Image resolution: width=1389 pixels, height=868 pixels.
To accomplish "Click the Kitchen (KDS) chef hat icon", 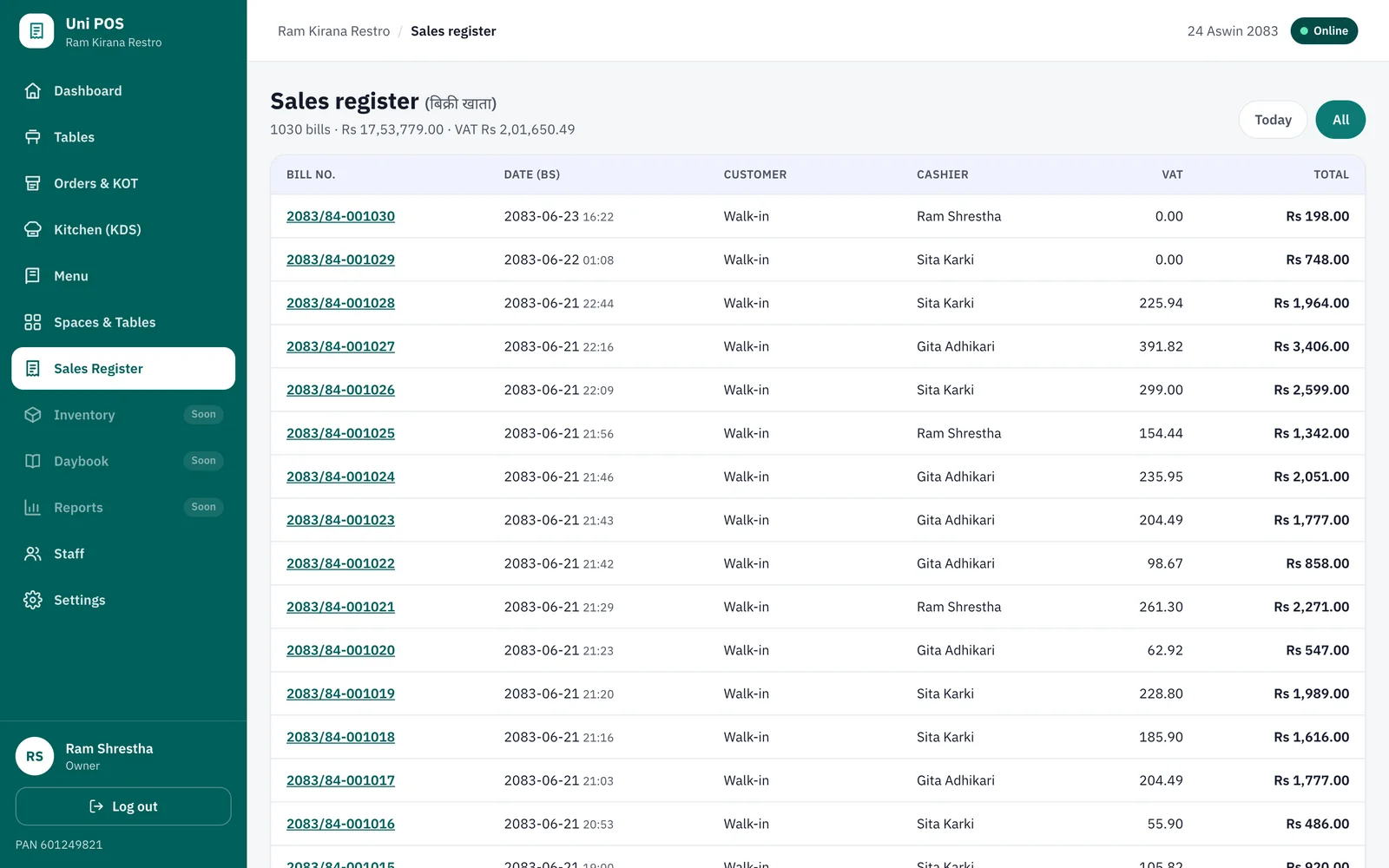I will [x=33, y=230].
